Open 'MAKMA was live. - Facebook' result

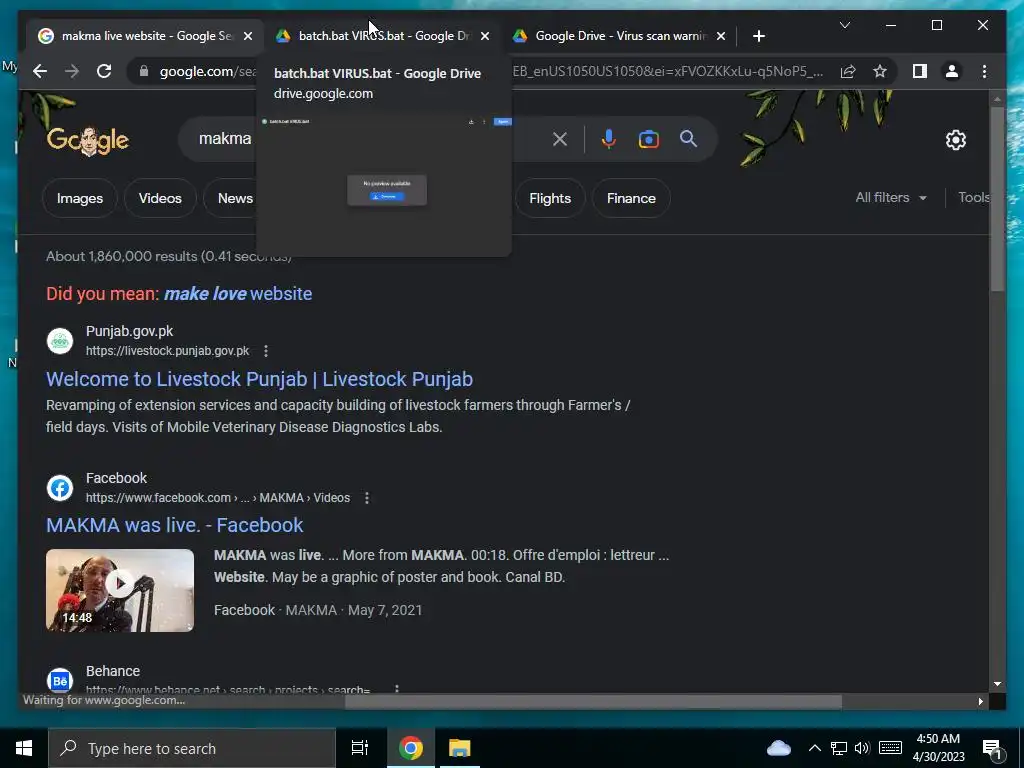tap(174, 525)
